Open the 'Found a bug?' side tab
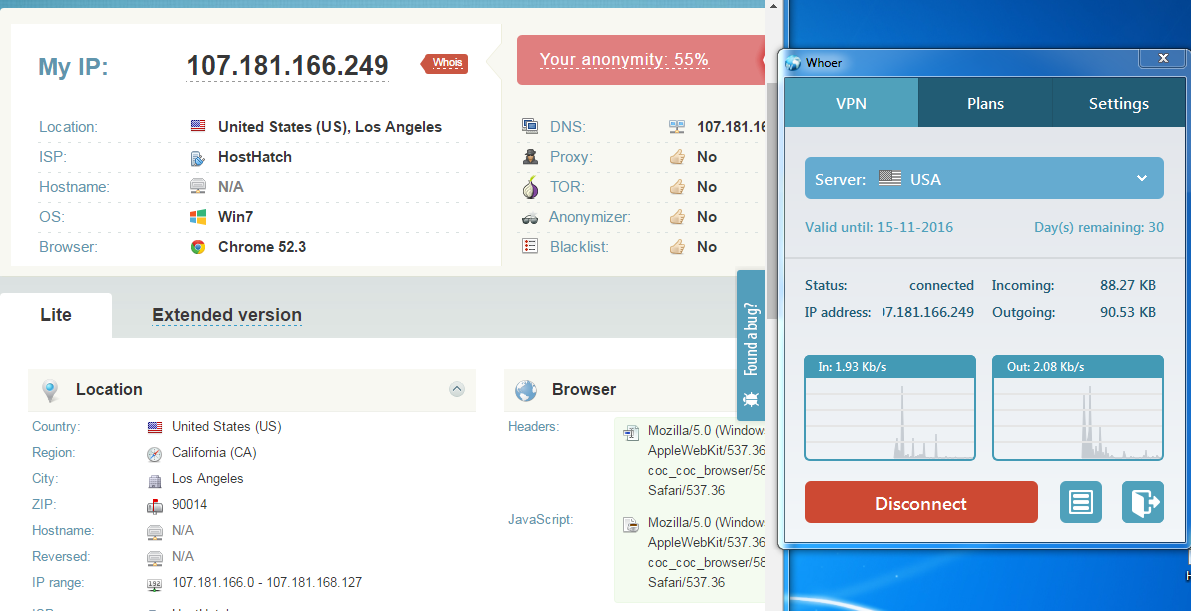 pyautogui.click(x=751, y=345)
